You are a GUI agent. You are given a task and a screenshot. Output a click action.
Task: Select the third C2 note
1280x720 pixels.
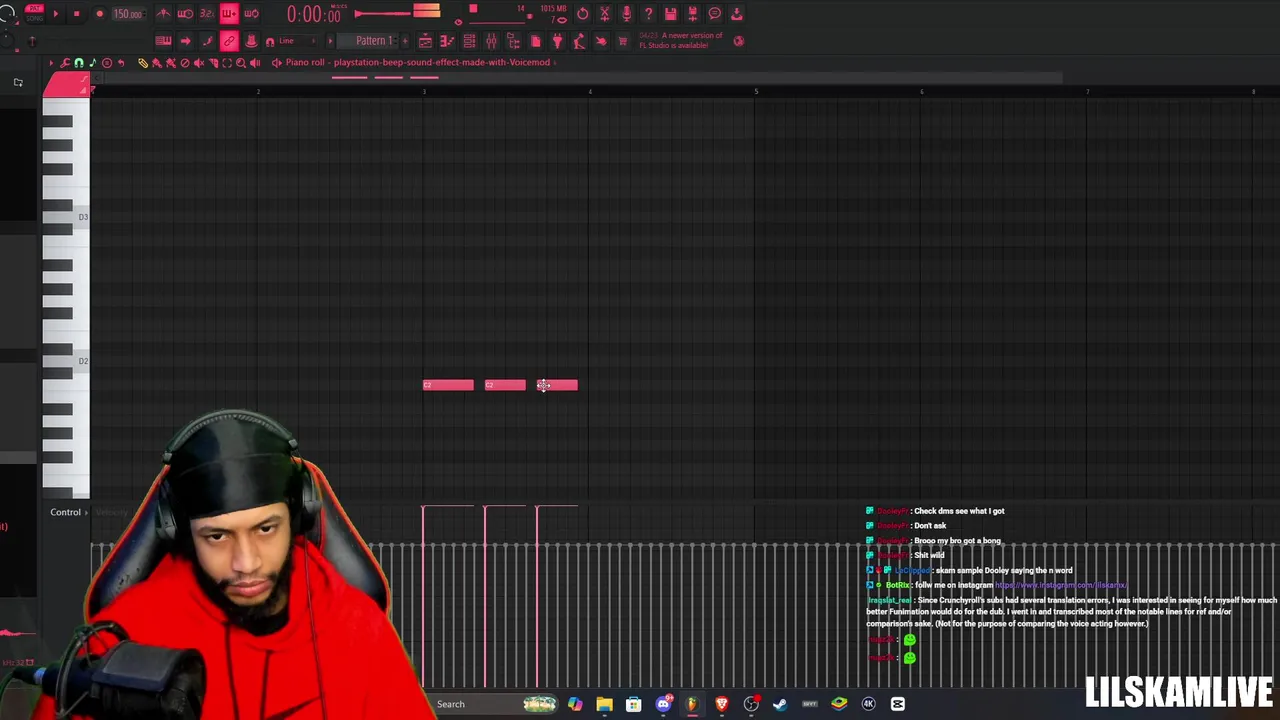click(x=557, y=385)
